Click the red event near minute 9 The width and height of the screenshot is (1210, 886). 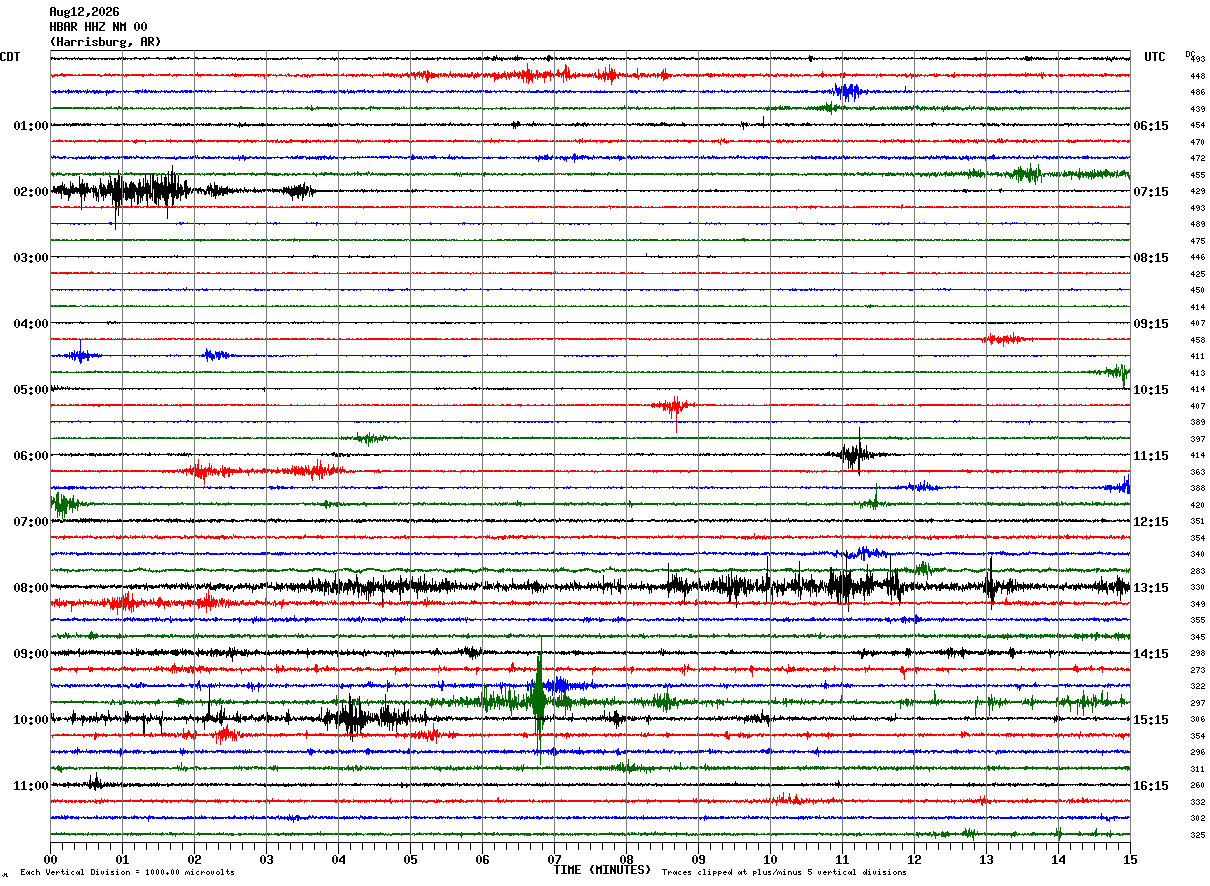pyautogui.click(x=674, y=406)
